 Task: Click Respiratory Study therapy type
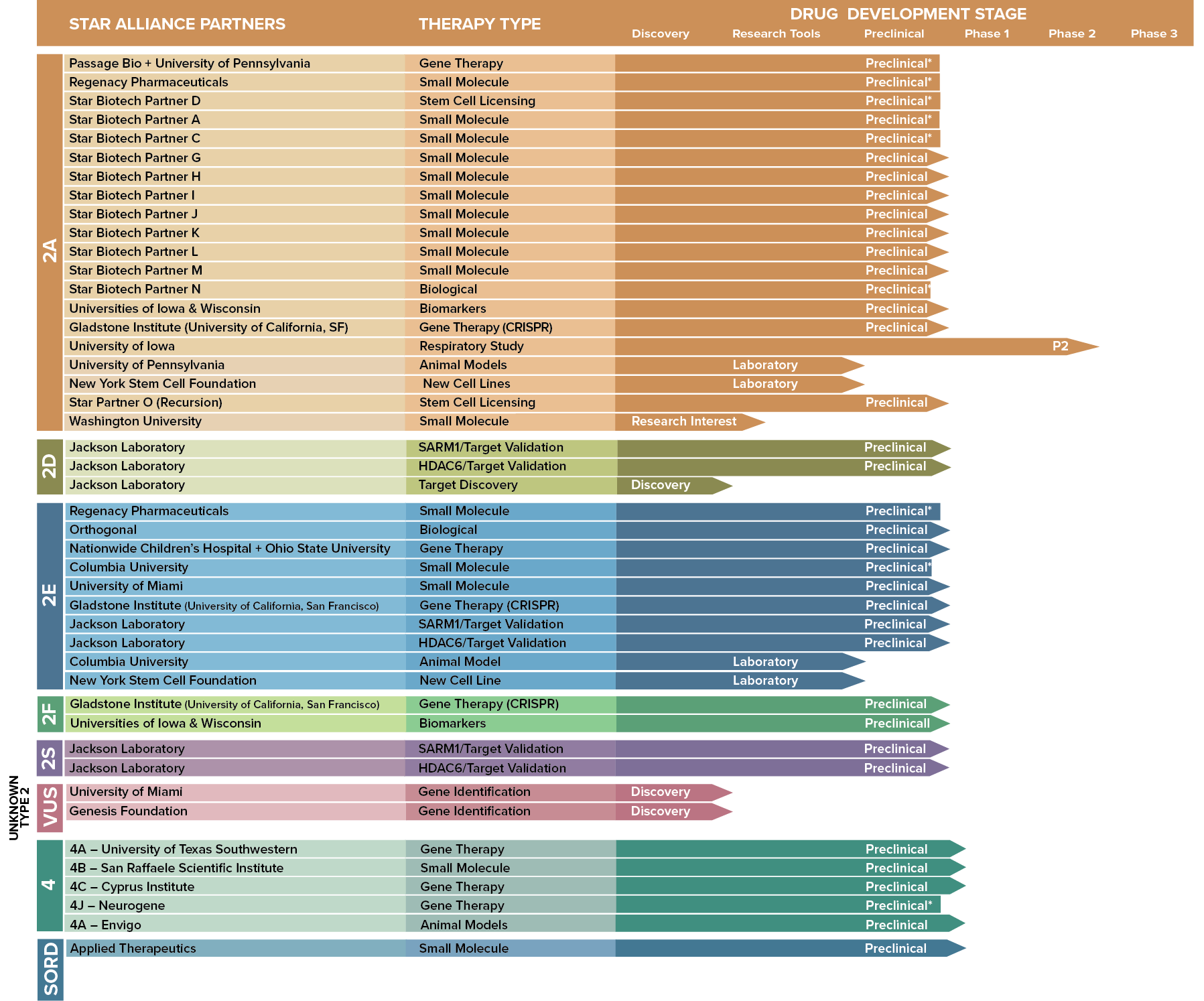click(471, 346)
